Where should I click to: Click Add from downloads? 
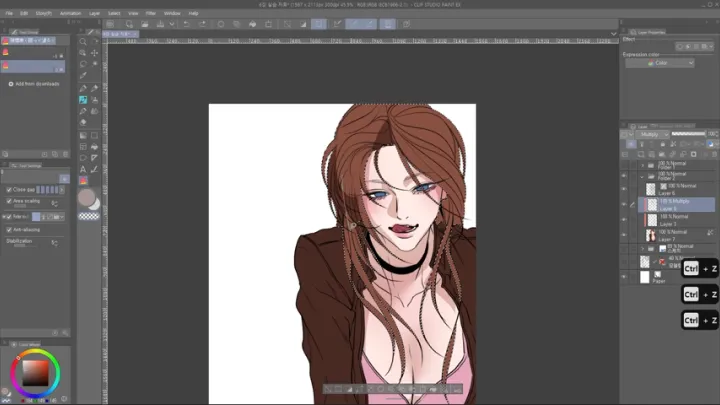click(34, 84)
